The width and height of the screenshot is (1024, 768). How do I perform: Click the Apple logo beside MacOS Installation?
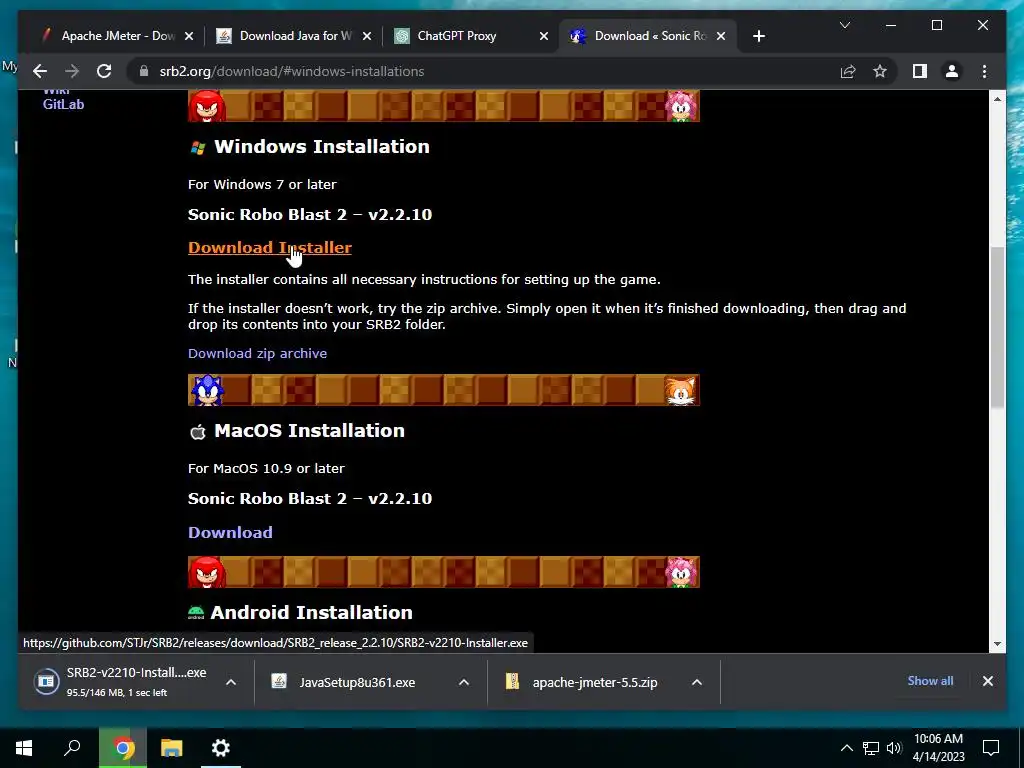197,432
